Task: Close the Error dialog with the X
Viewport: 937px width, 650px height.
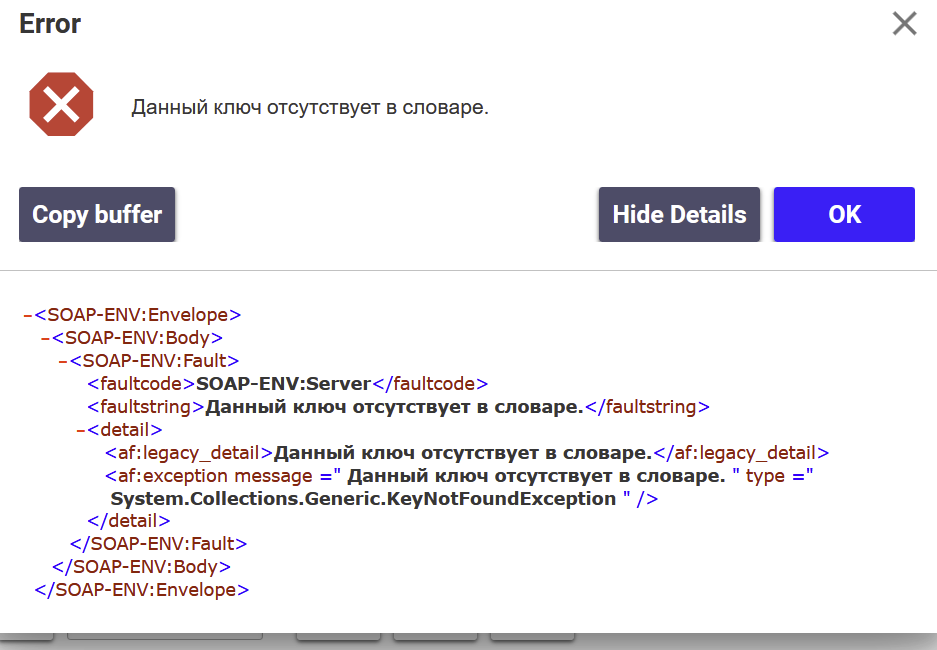Action: pos(904,24)
